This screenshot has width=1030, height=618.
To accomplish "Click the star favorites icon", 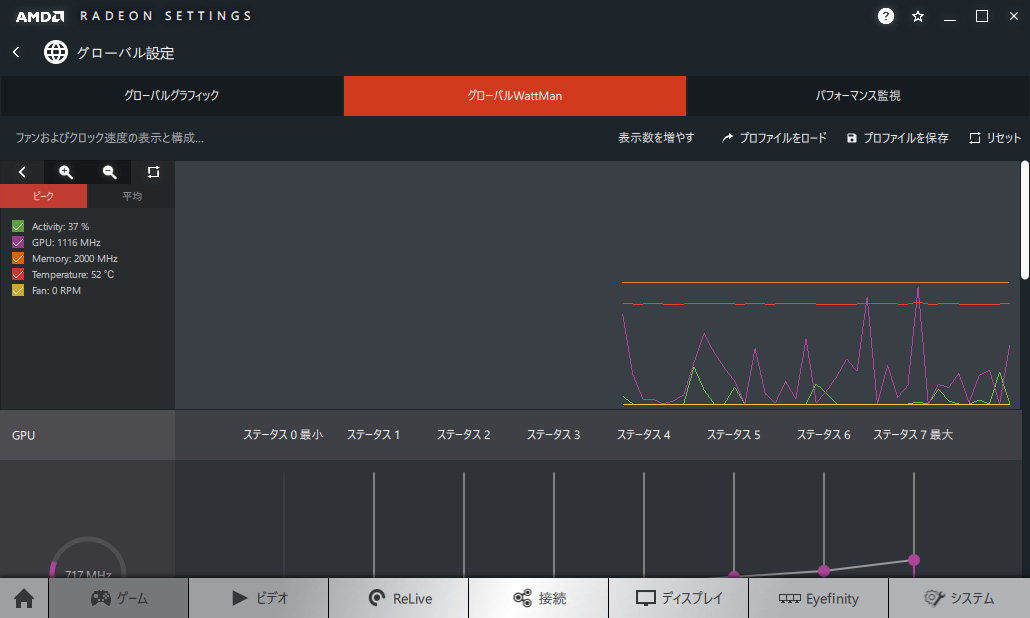I will (x=918, y=16).
